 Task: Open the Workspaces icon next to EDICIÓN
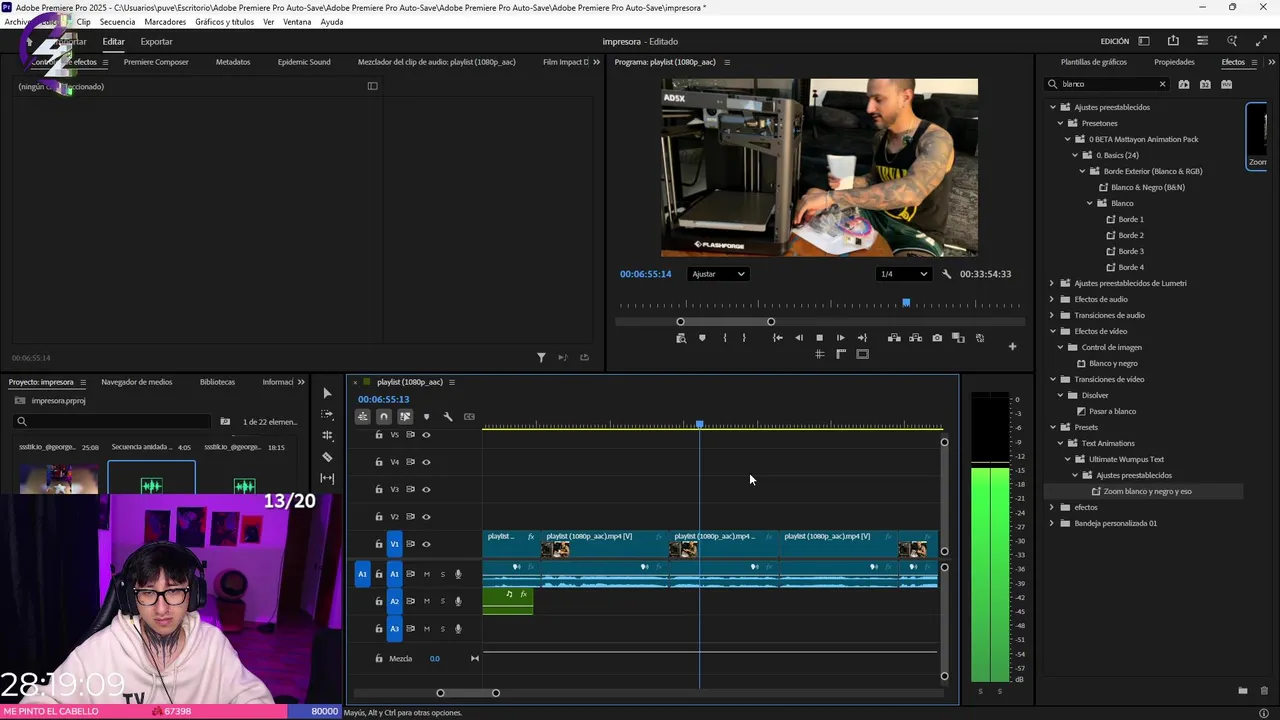pyautogui.click(x=1144, y=41)
